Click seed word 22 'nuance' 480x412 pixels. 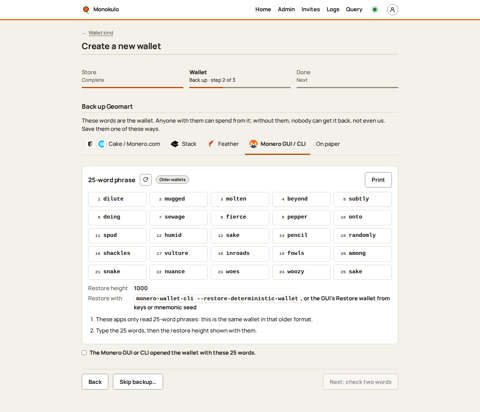coord(179,272)
